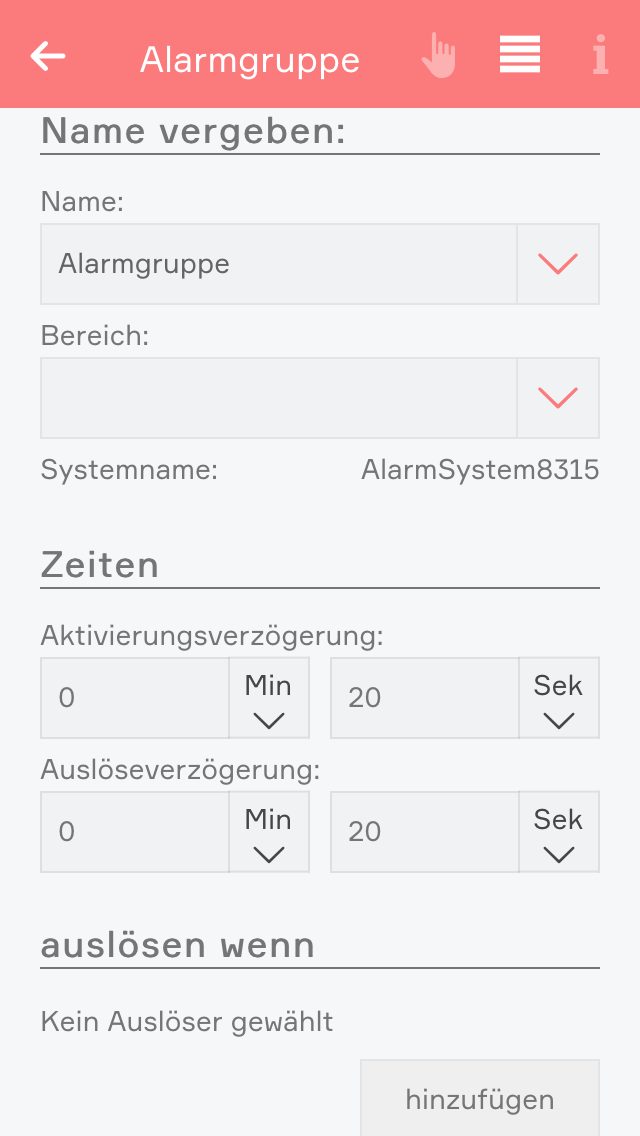The width and height of the screenshot is (640, 1136).
Task: Focus the empty Bereich field
Action: point(278,398)
